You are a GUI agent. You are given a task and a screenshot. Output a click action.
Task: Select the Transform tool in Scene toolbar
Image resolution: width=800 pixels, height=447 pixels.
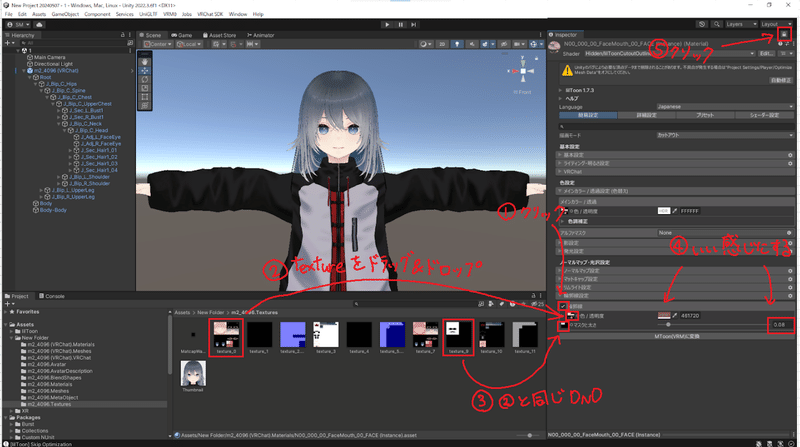(145, 106)
